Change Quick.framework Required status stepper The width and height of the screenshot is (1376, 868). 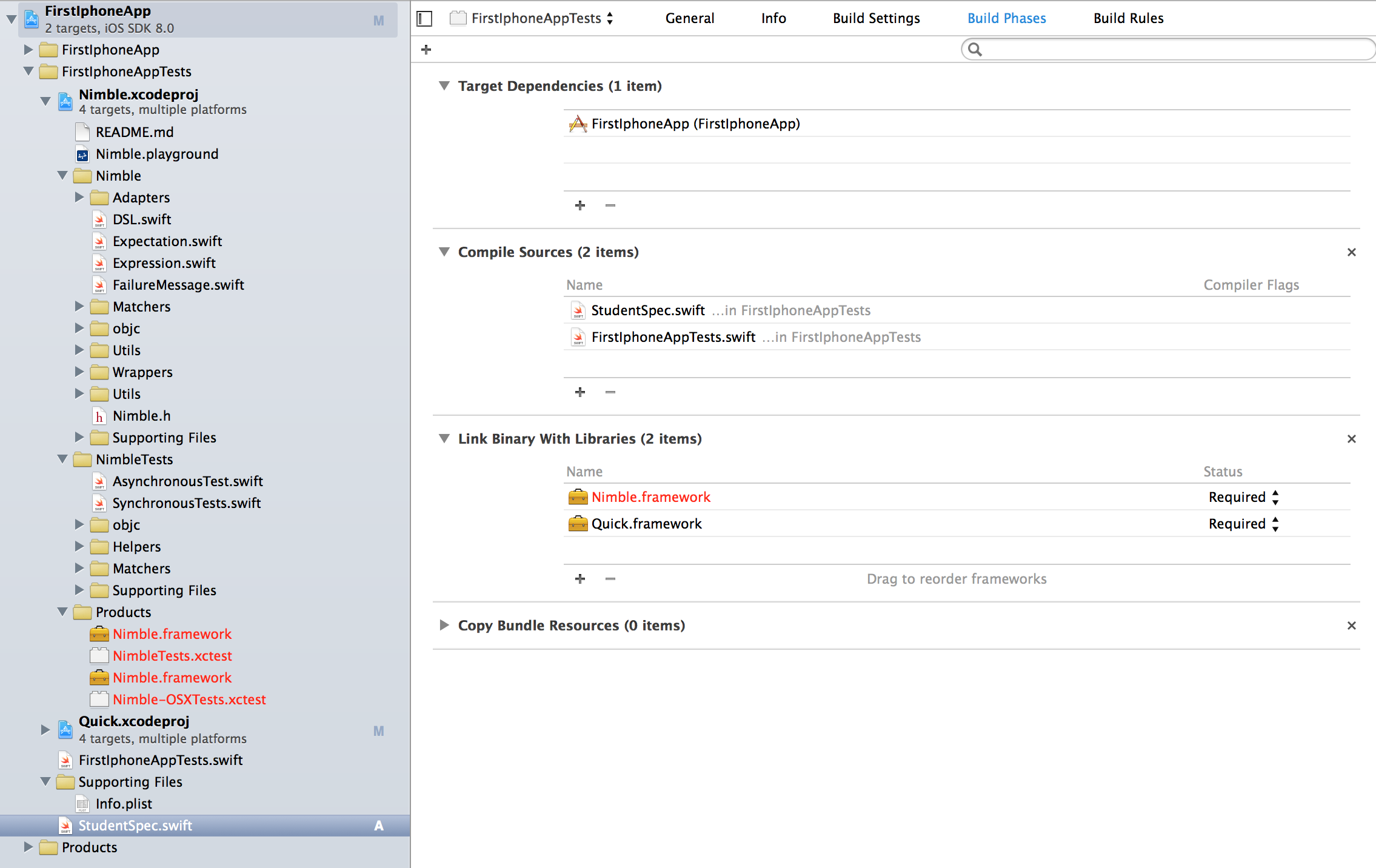(1275, 524)
